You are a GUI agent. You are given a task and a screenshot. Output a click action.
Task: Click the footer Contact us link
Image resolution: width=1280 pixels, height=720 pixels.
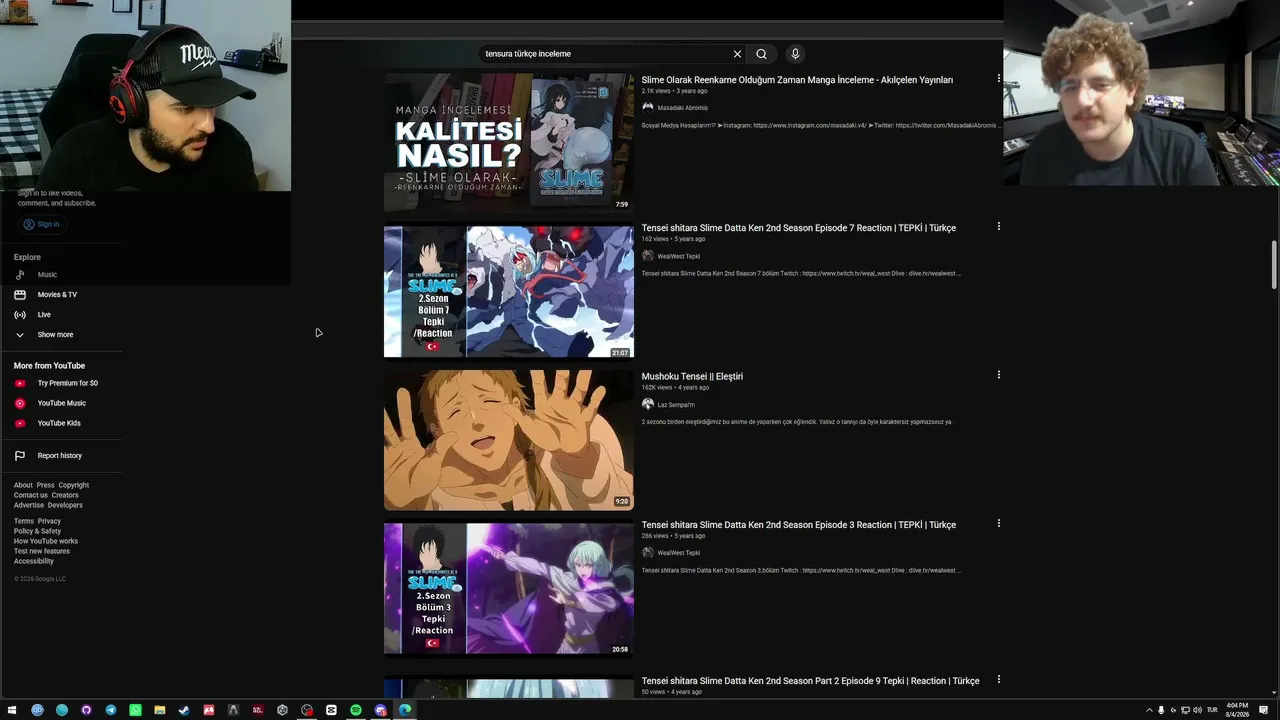click(x=31, y=495)
